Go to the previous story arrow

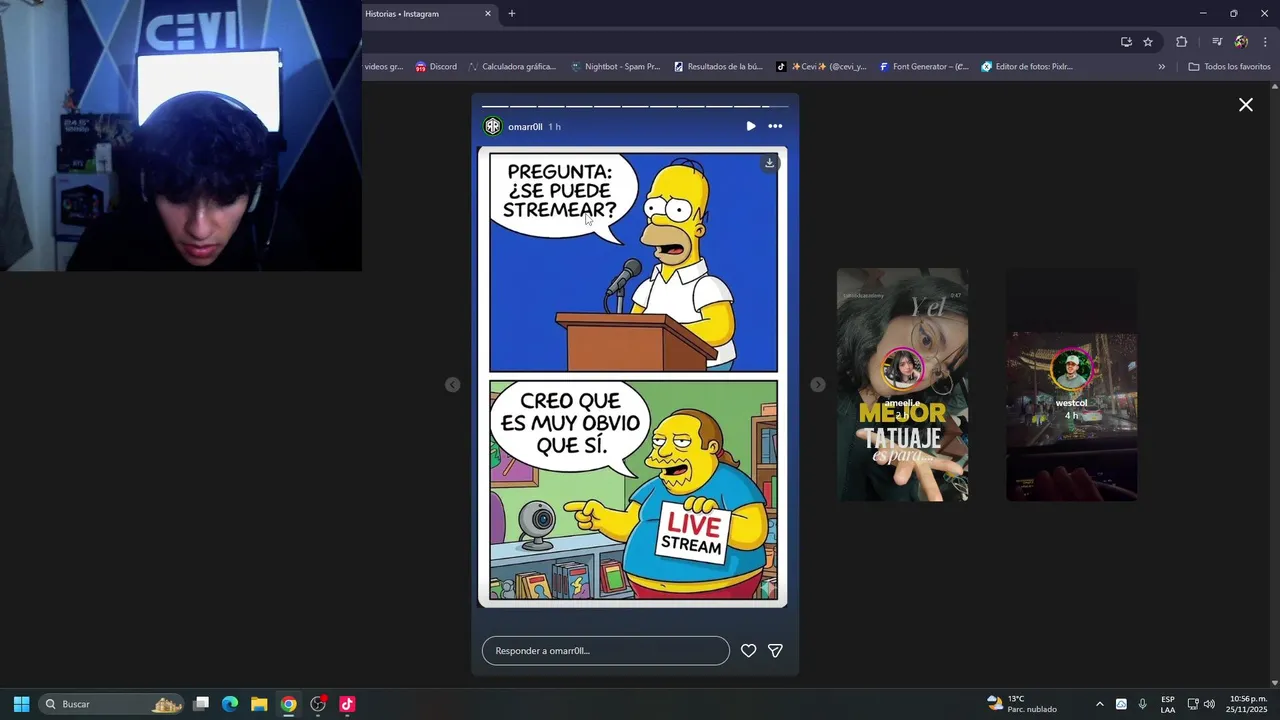(453, 385)
